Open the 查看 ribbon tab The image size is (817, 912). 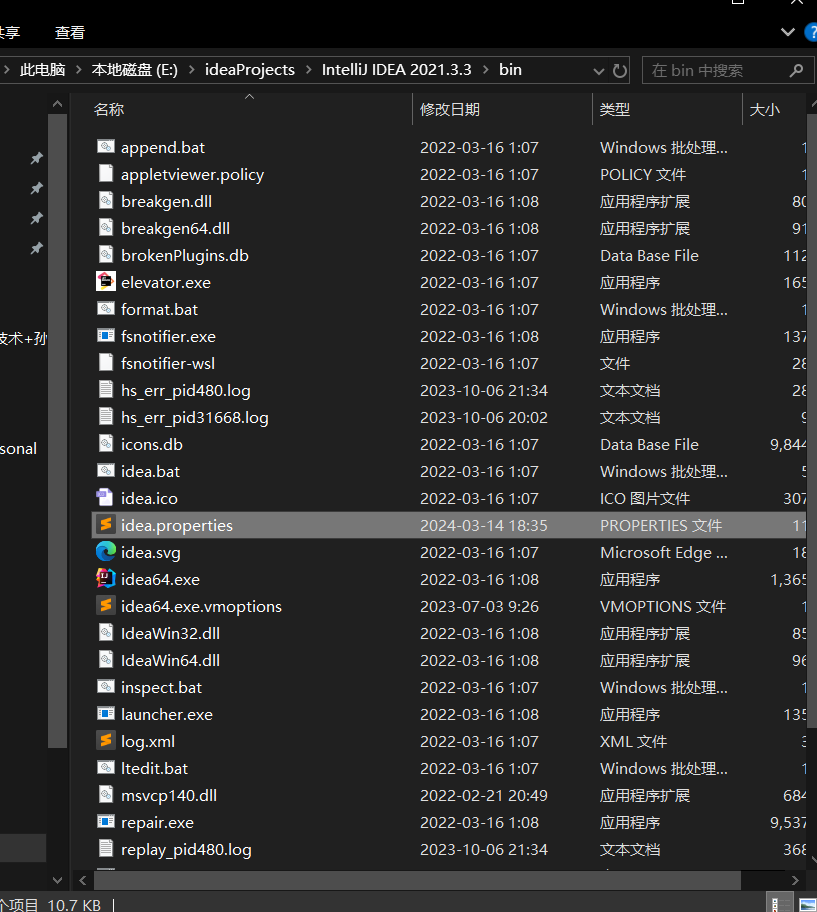[x=70, y=33]
